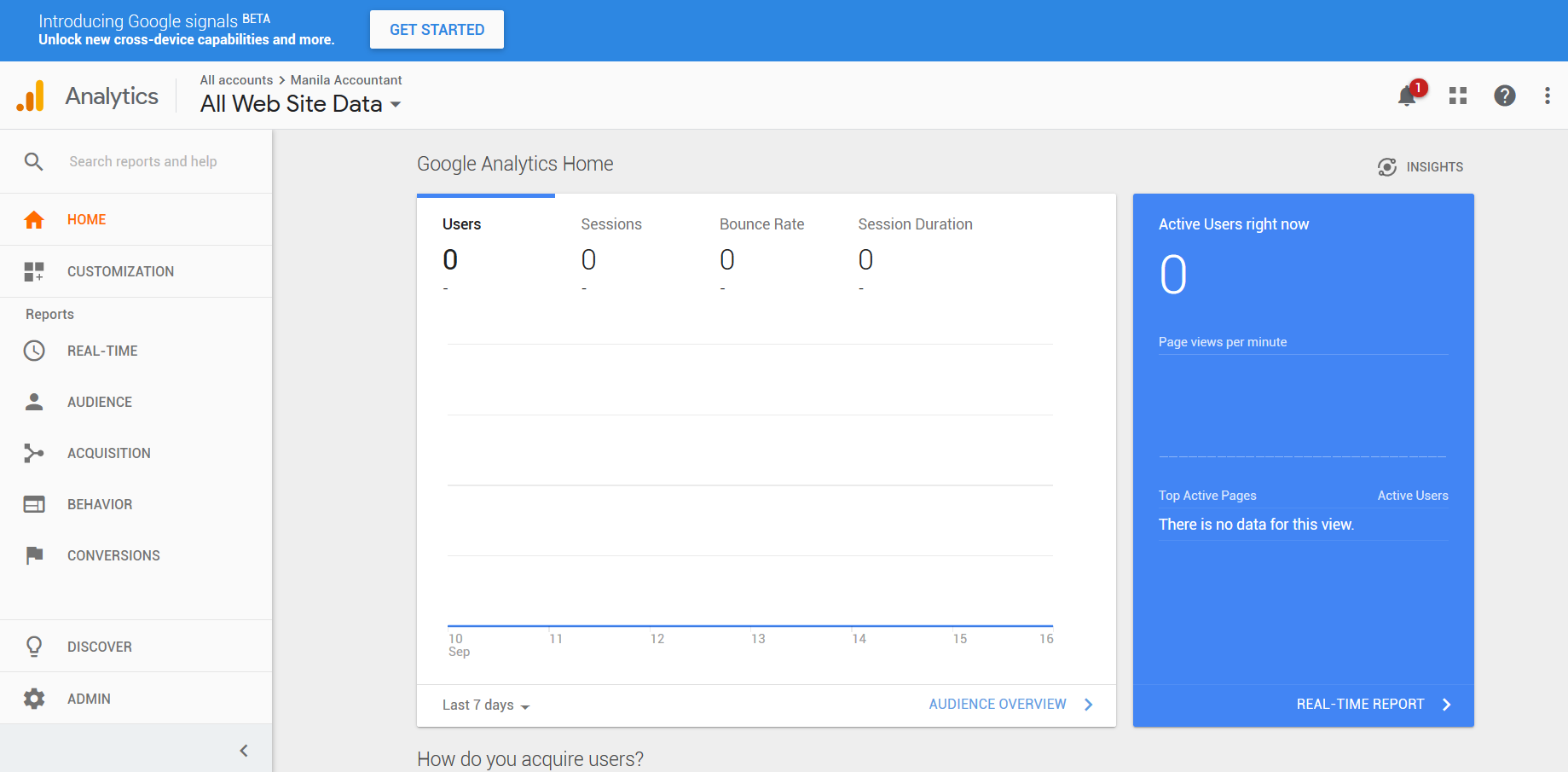Click the search reports field
Viewport: 1568px width, 772px height.
142,161
